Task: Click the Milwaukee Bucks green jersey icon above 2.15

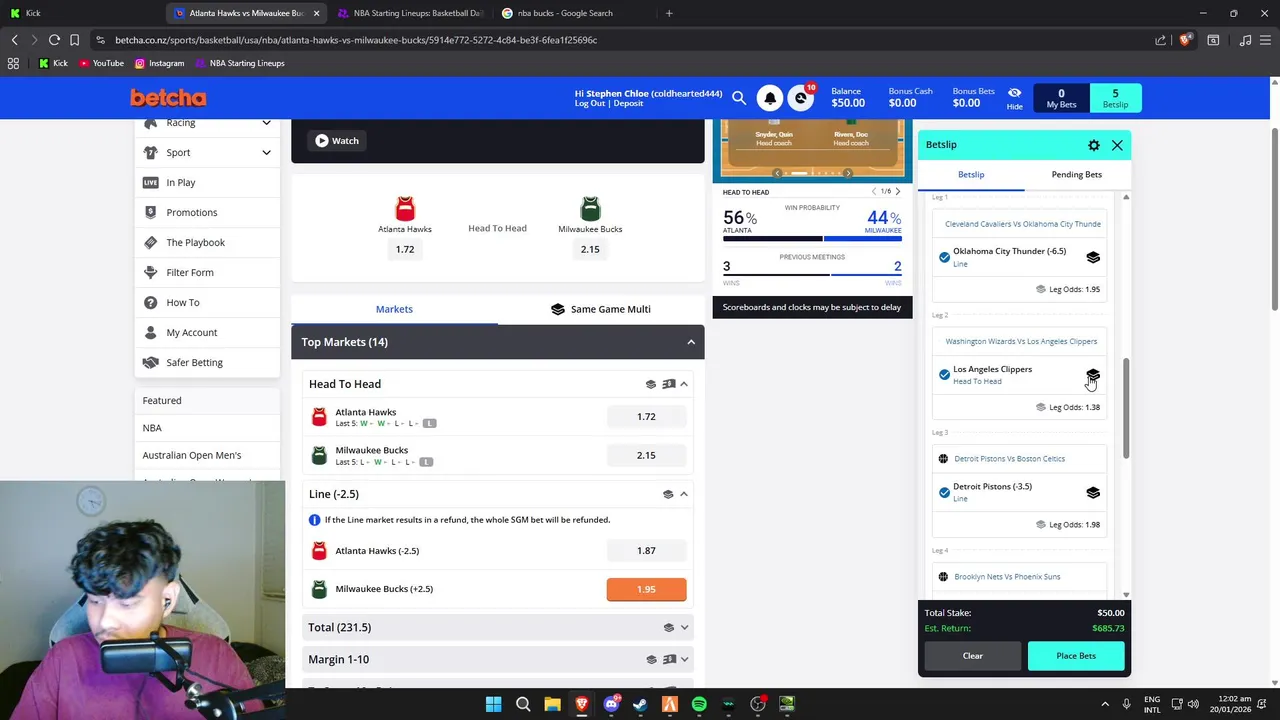Action: click(590, 208)
